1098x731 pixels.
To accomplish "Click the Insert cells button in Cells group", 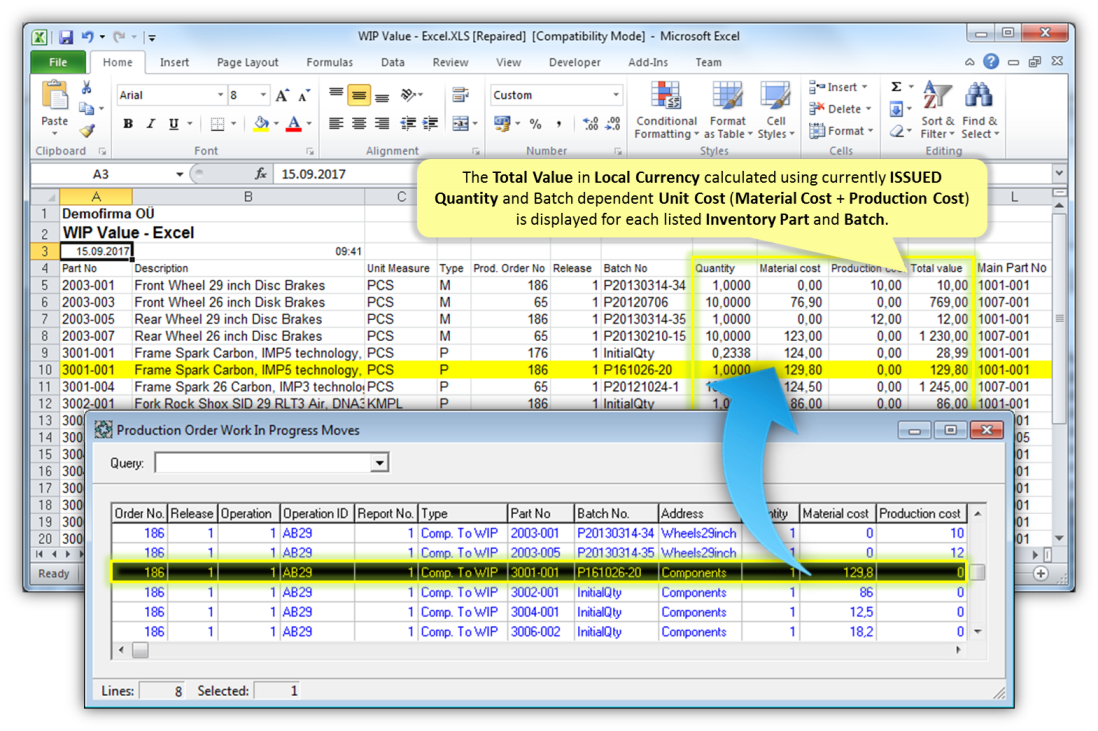I will pos(839,87).
